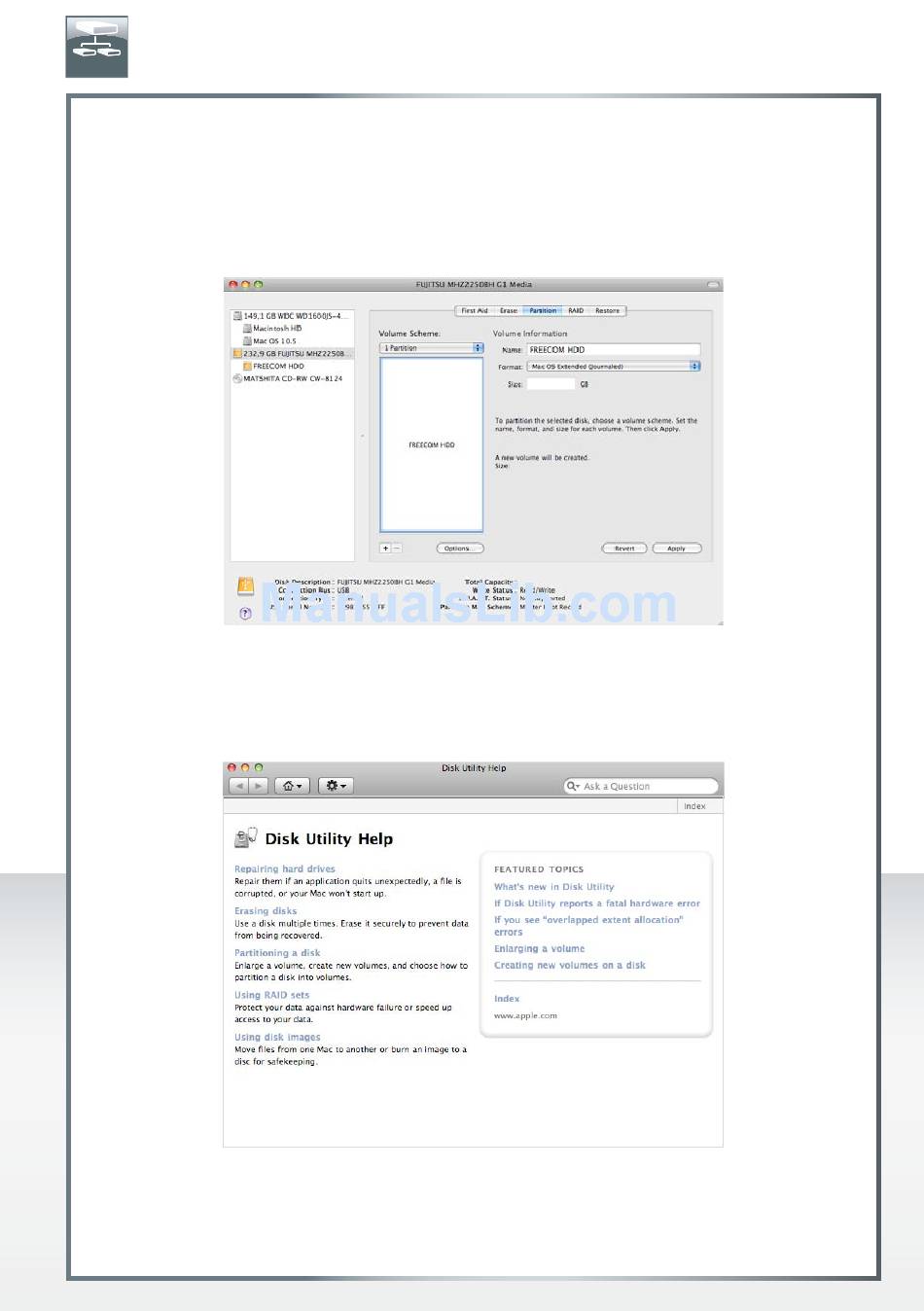The height and width of the screenshot is (1311, 924).
Task: Open the First Aid tab
Action: click(x=475, y=310)
